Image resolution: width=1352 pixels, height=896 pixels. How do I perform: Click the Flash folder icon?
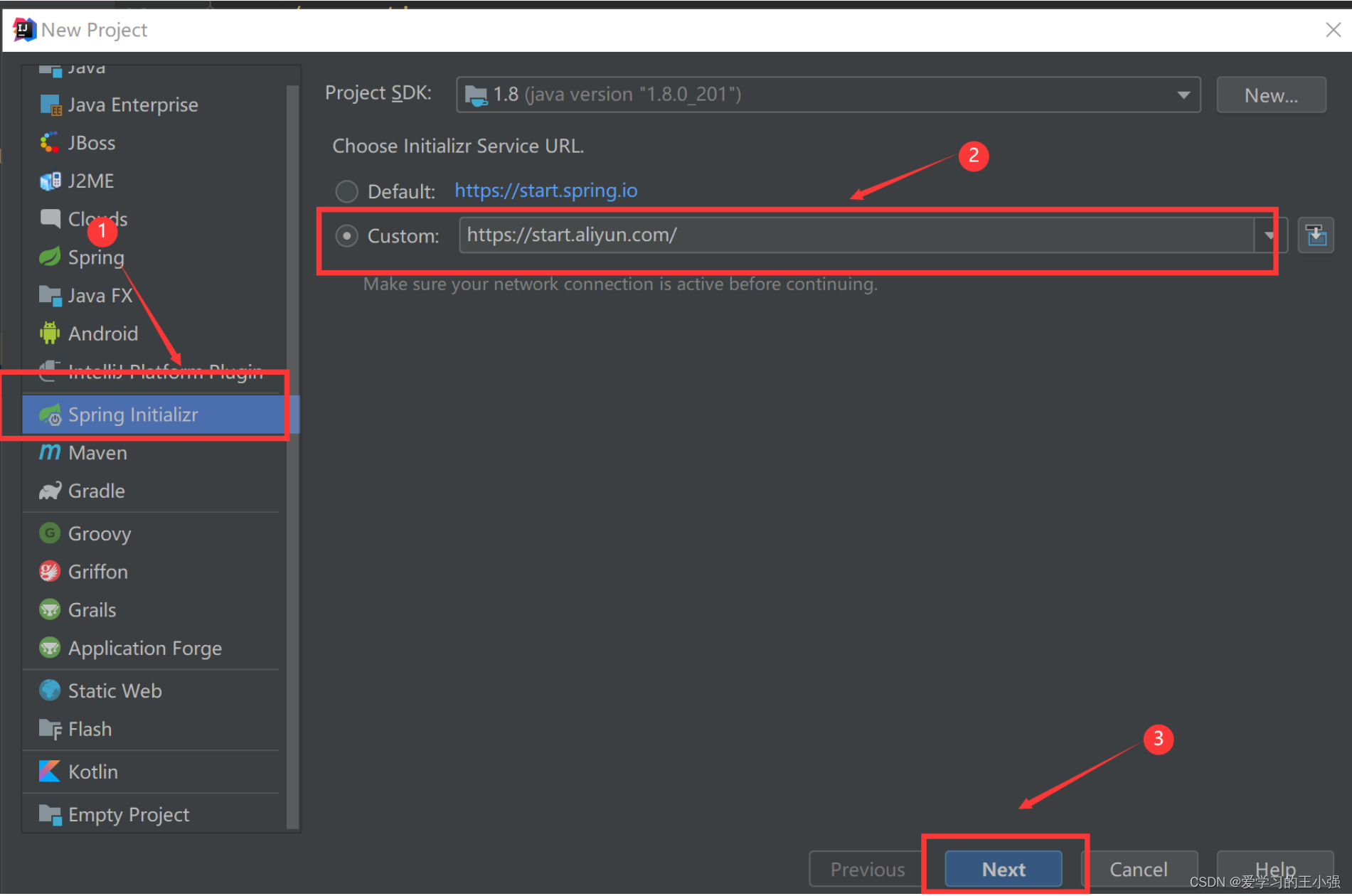point(50,729)
